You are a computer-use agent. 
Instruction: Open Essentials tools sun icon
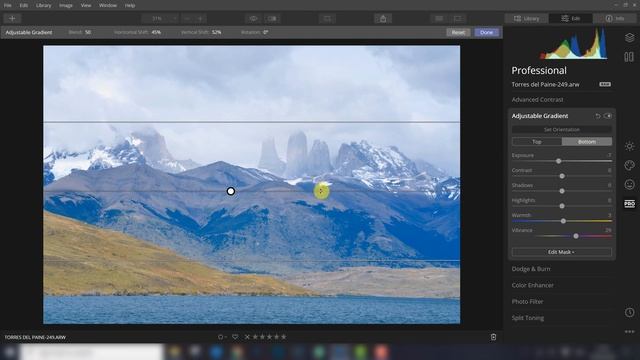coord(629,146)
